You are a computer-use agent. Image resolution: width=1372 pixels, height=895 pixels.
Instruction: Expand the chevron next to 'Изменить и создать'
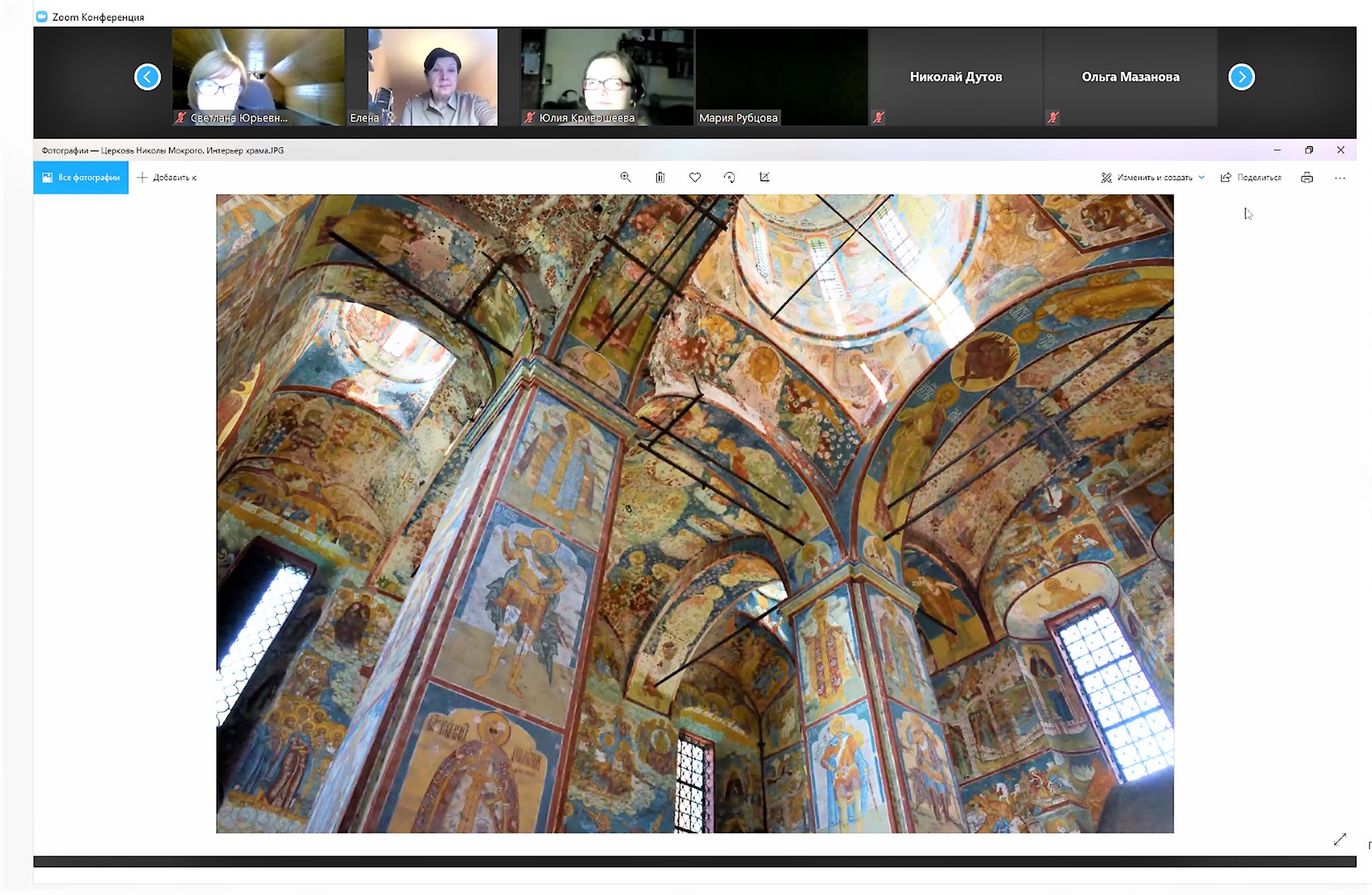pos(1201,178)
